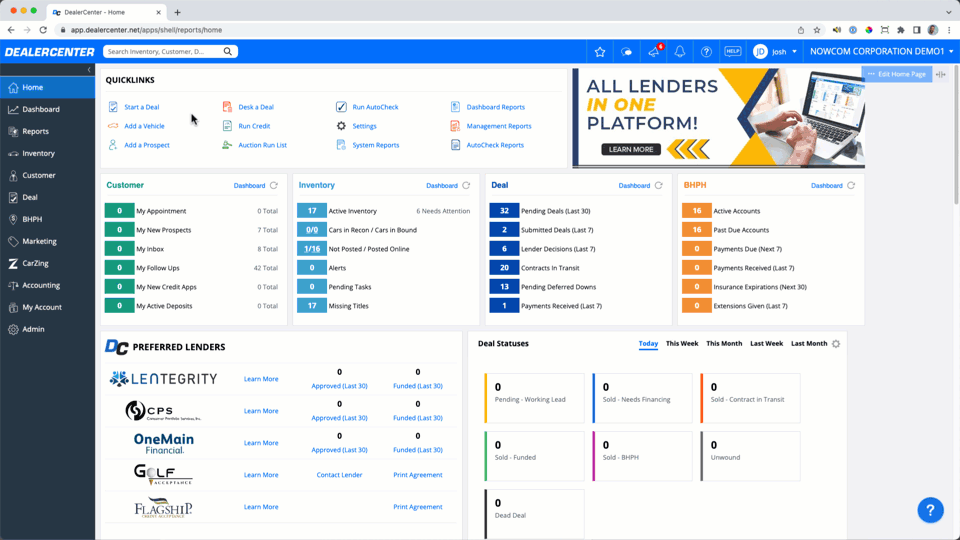Click Contact Lender for Gulf Acceptance

(339, 474)
